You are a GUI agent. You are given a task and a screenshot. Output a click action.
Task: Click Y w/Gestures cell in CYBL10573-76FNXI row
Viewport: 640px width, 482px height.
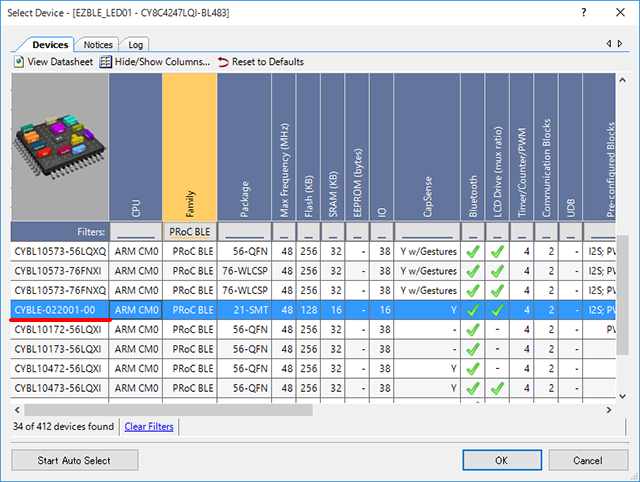point(427,271)
